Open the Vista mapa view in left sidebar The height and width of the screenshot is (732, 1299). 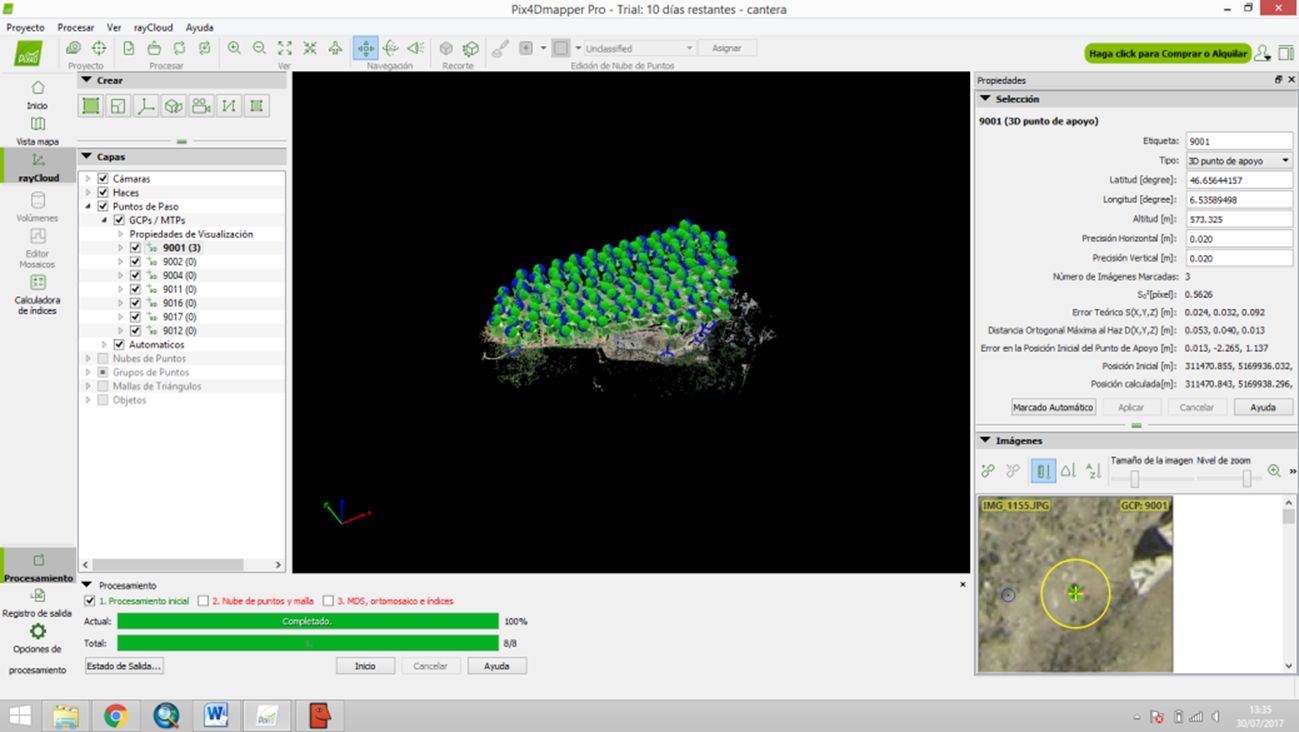[x=37, y=131]
